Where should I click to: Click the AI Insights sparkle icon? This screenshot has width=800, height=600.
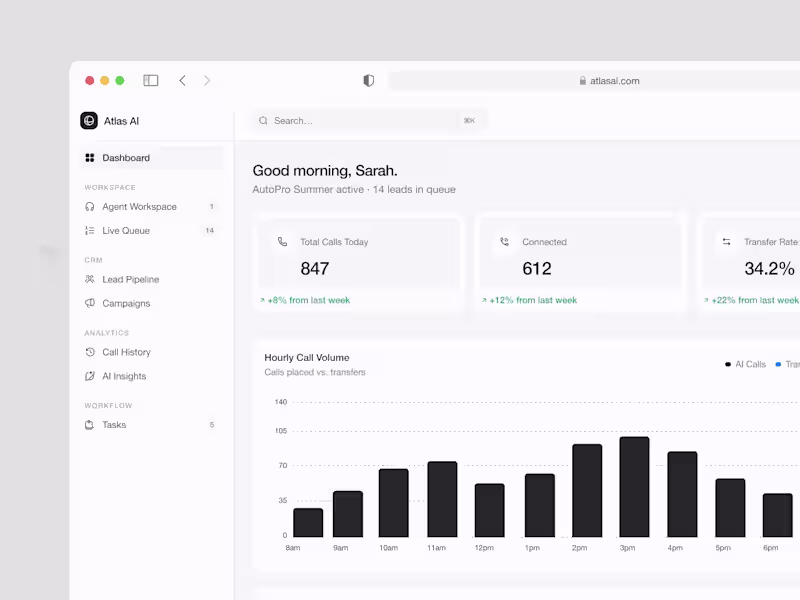(x=90, y=376)
